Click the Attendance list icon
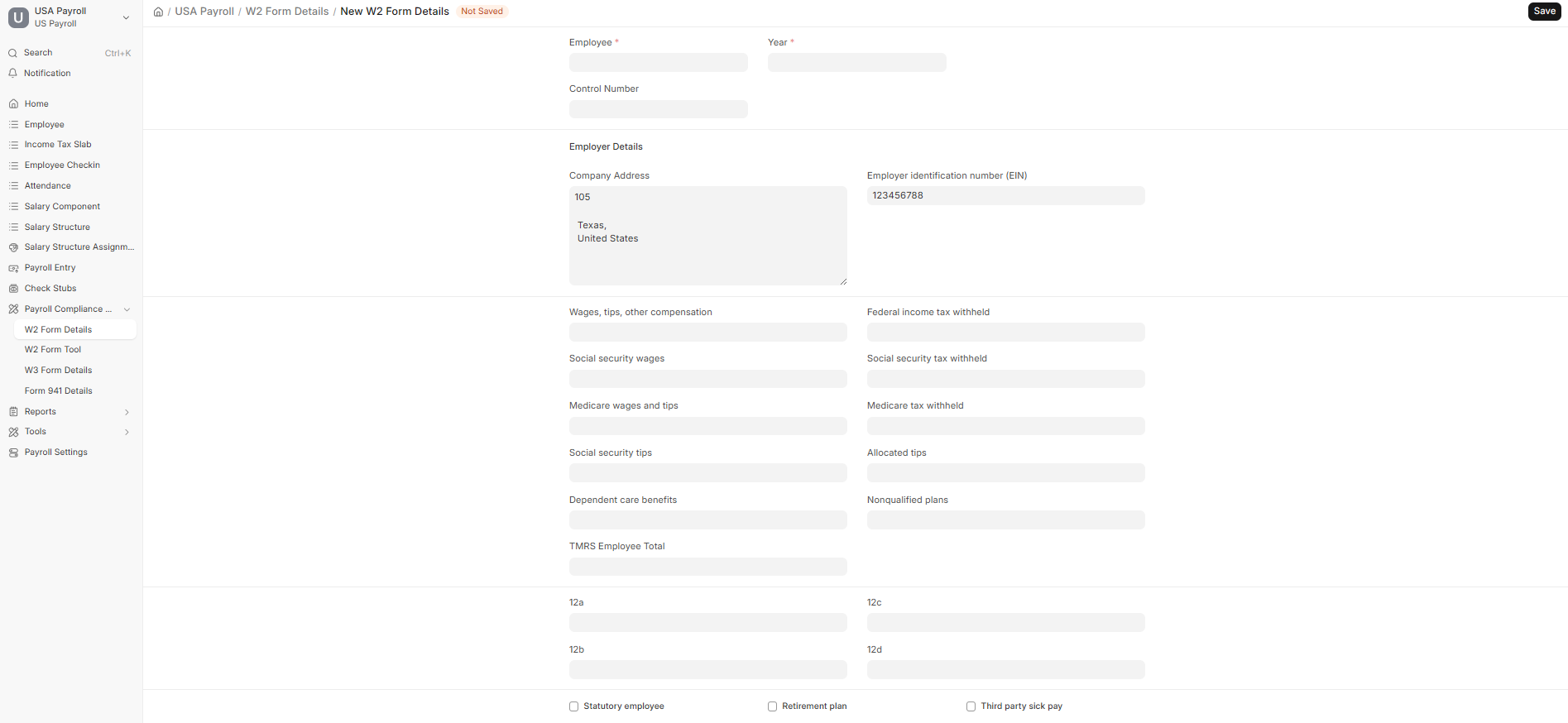This screenshot has height=723, width=1568. click(x=13, y=186)
